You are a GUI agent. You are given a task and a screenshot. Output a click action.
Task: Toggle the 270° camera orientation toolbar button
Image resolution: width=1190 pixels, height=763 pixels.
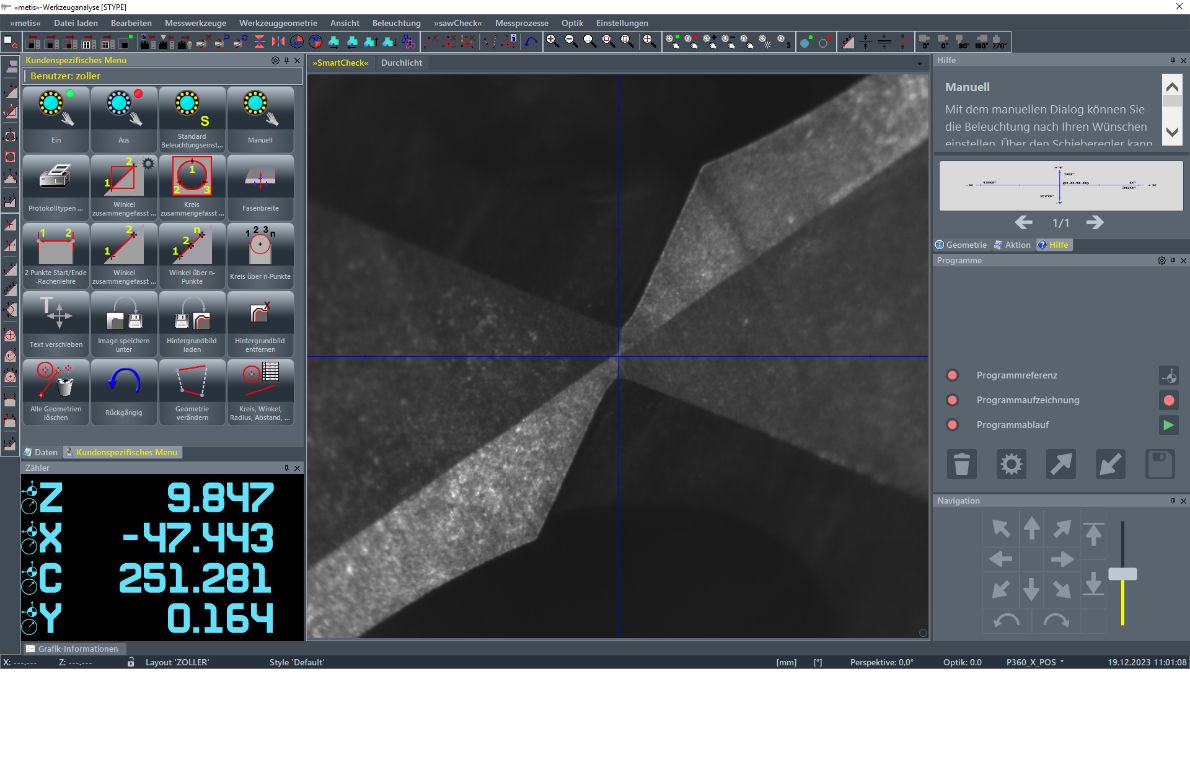tap(999, 41)
